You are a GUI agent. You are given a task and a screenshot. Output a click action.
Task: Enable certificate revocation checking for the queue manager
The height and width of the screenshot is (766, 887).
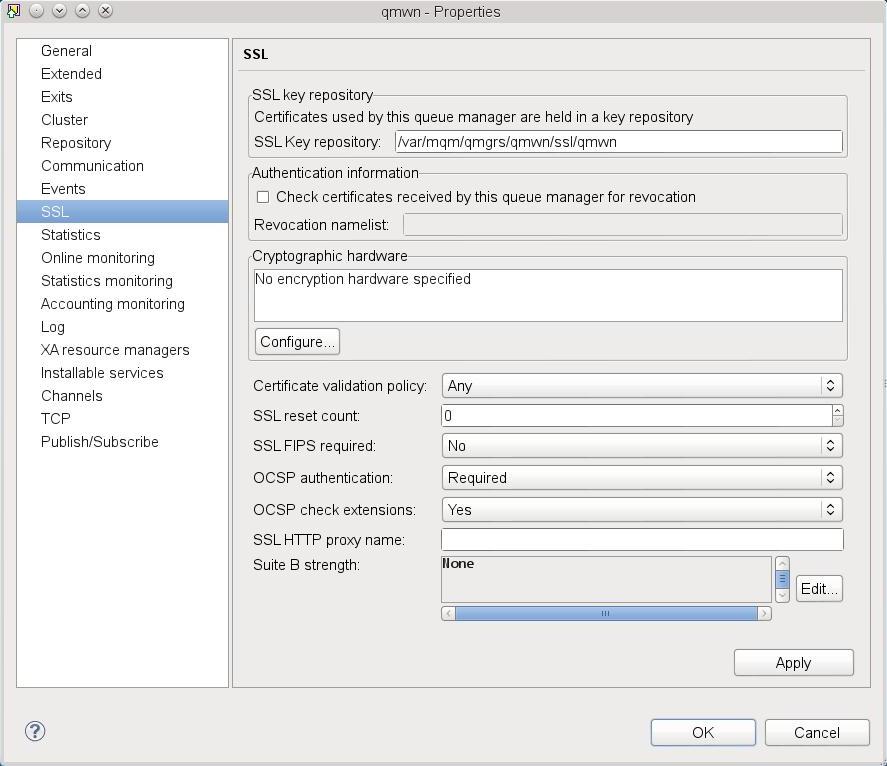coord(263,197)
